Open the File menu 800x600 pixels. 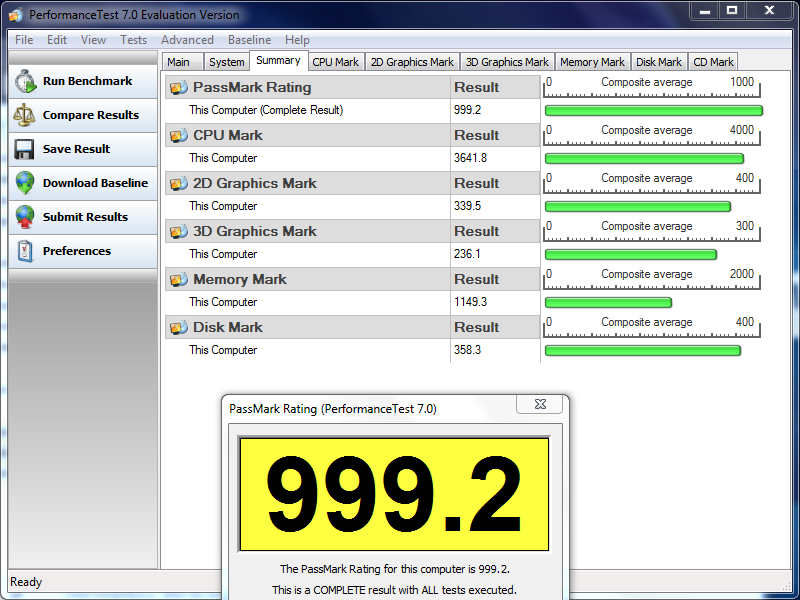pyautogui.click(x=24, y=40)
